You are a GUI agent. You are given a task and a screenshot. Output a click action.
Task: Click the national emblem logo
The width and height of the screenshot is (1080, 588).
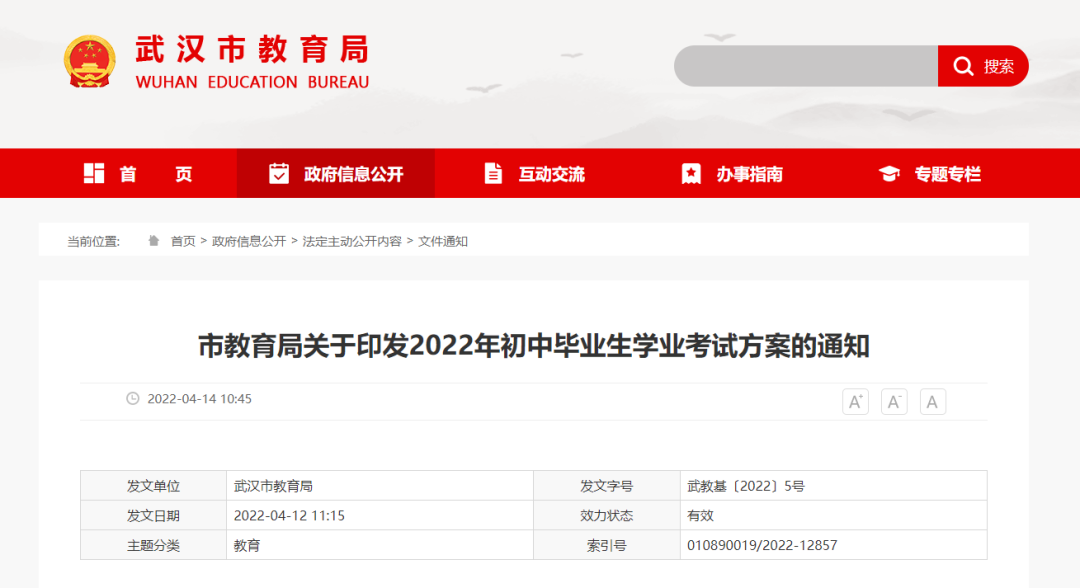pos(90,63)
